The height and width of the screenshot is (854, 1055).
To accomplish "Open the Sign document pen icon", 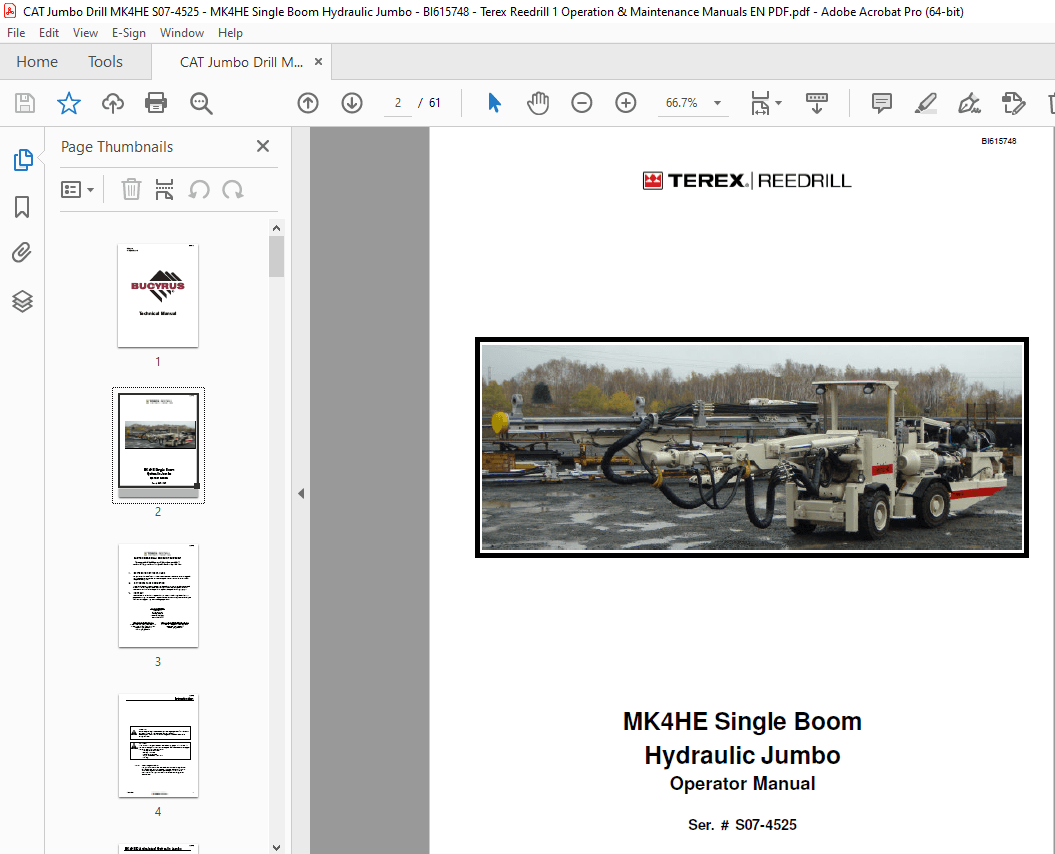I will [x=969, y=103].
